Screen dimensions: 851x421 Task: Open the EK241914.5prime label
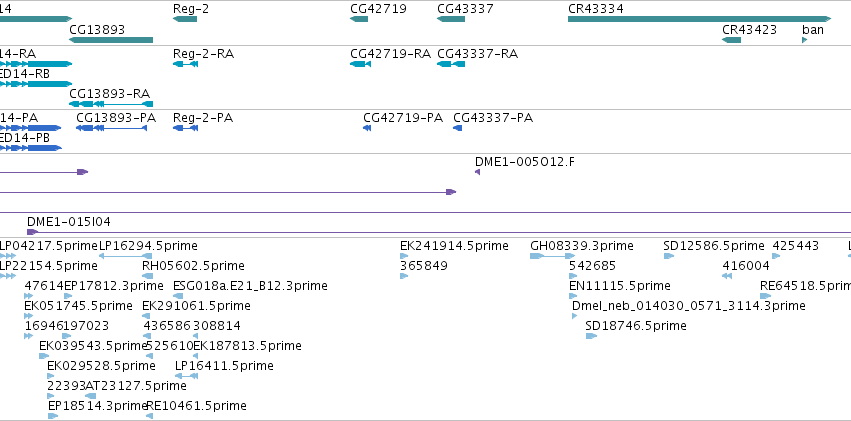point(454,246)
